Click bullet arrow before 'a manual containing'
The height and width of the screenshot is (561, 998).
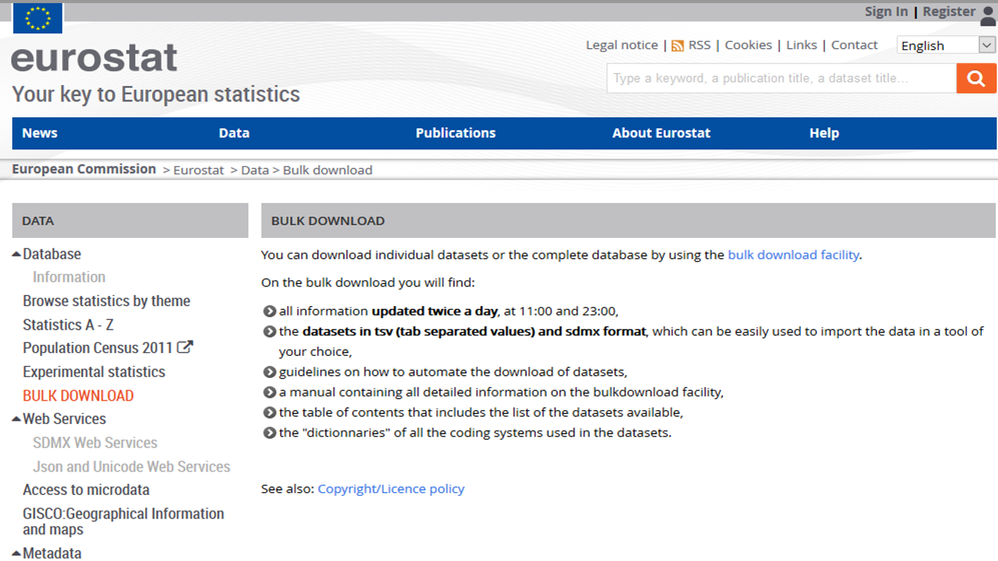pyautogui.click(x=269, y=392)
